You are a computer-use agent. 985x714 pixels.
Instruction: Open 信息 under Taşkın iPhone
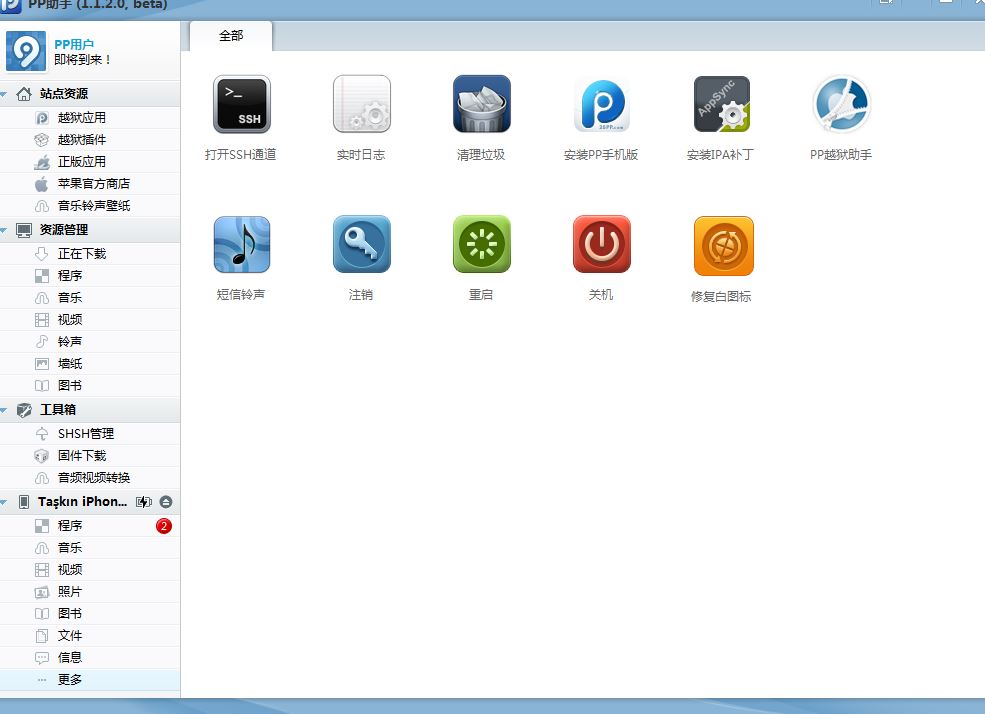coord(90,657)
